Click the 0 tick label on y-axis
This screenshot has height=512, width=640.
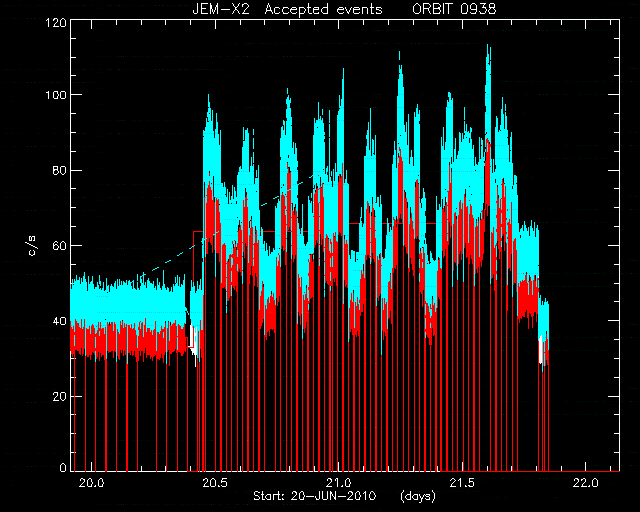[x=63, y=467]
